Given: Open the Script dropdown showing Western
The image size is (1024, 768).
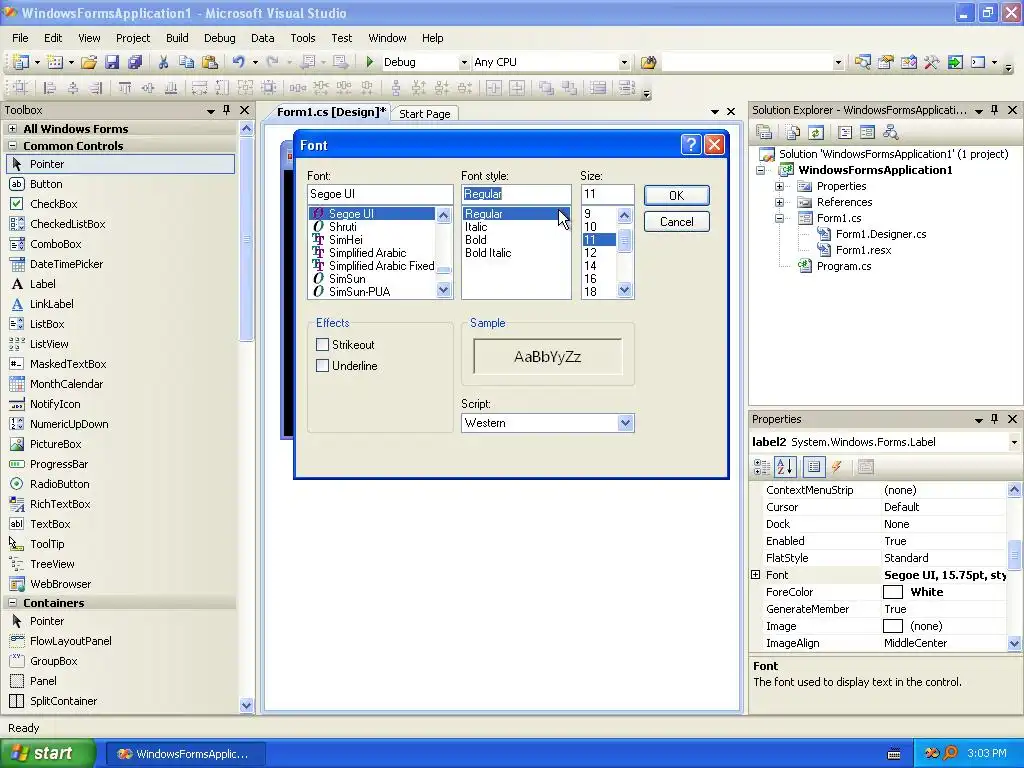Looking at the screenshot, I should [x=625, y=423].
